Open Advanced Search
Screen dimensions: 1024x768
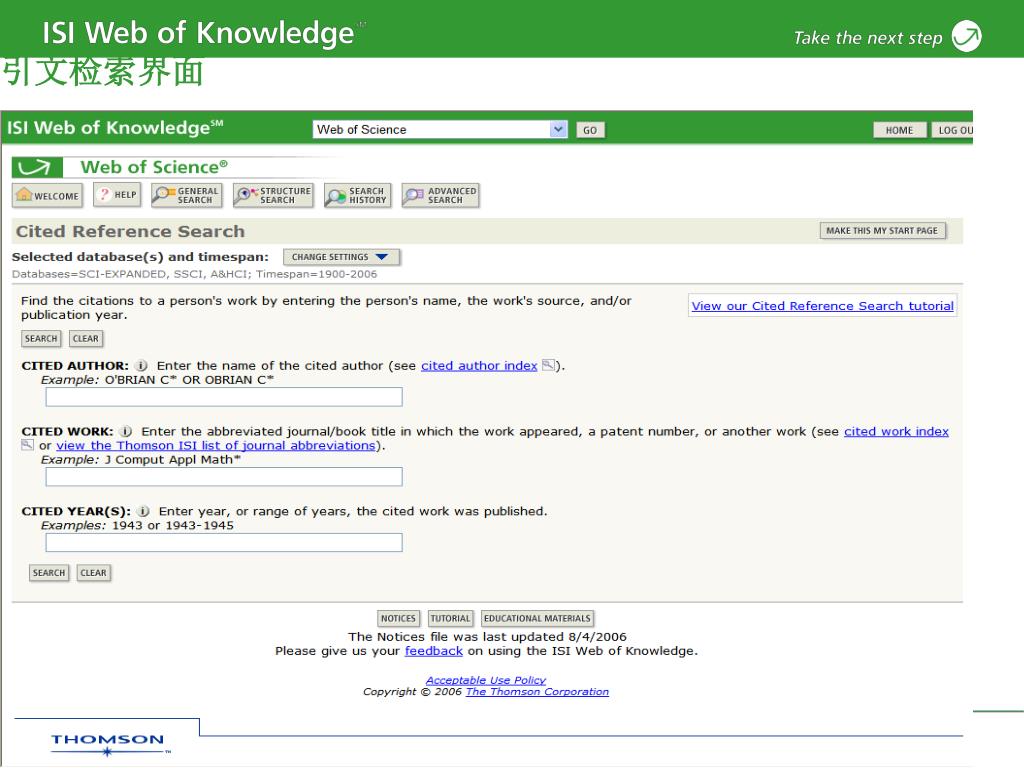[440, 195]
